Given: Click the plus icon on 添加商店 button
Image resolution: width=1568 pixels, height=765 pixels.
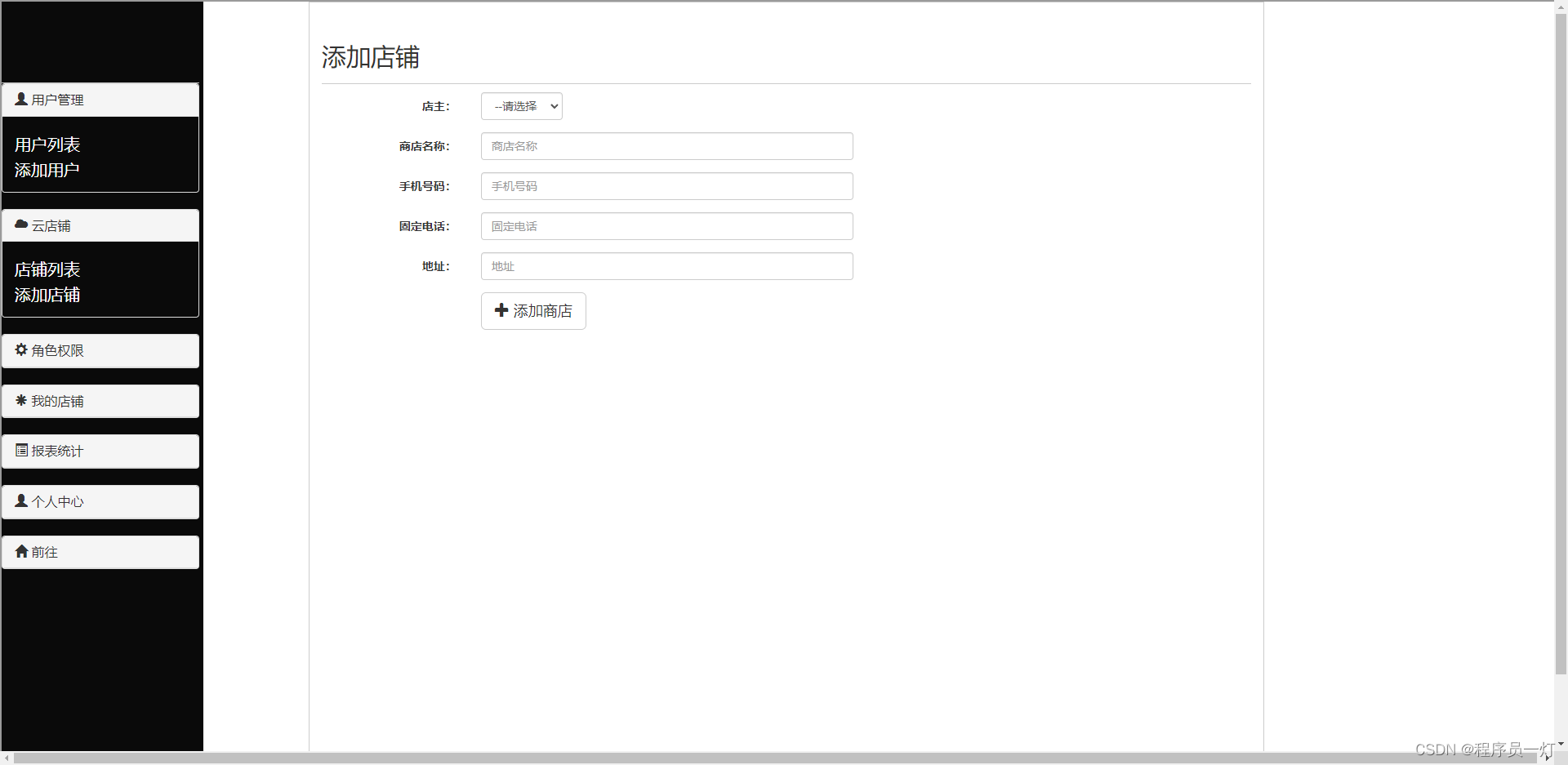Looking at the screenshot, I should point(501,310).
